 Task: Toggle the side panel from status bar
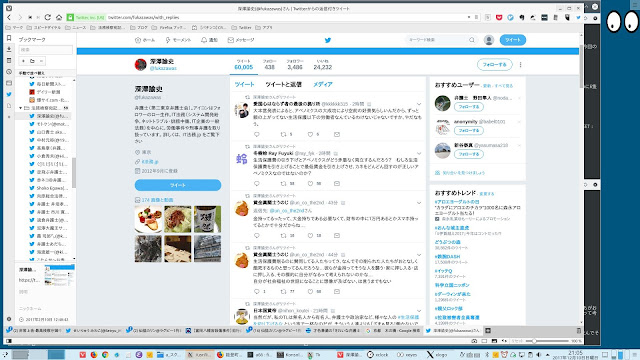[9, 341]
